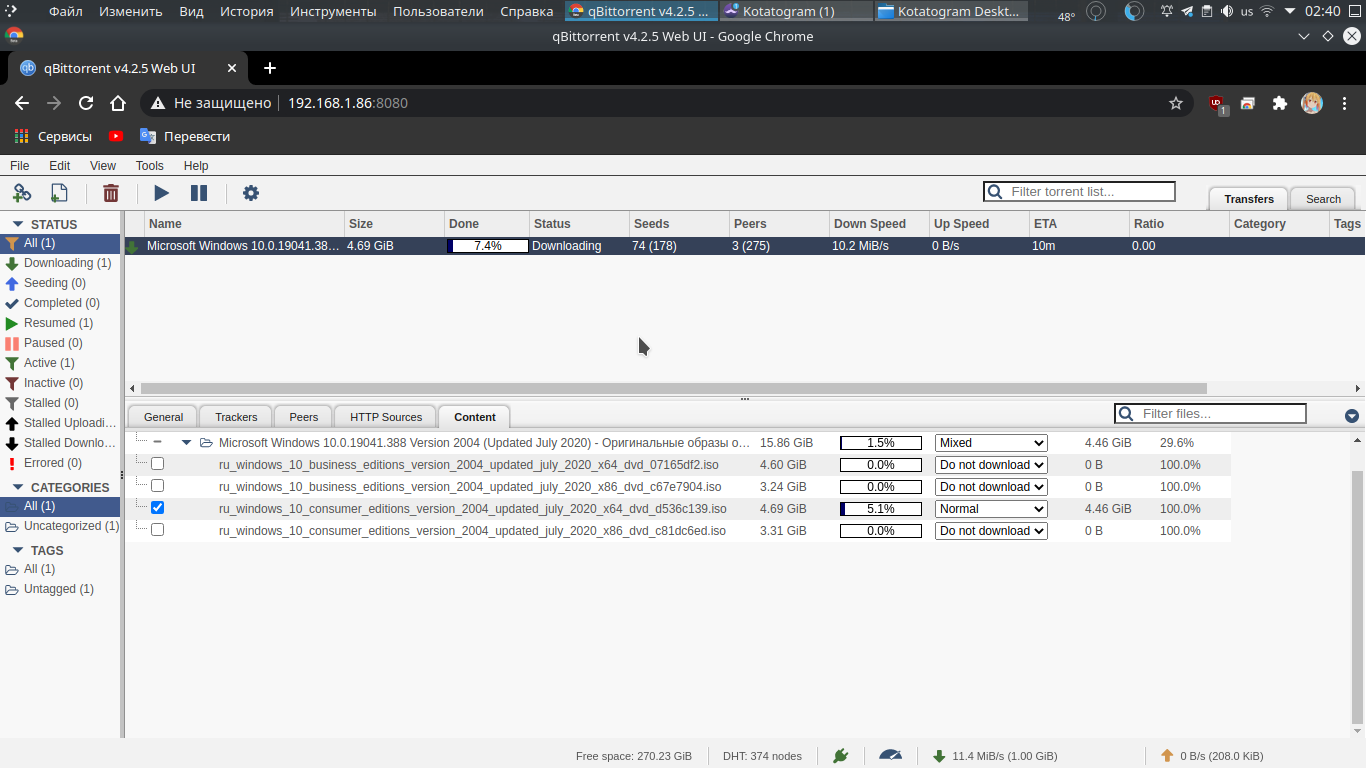The width and height of the screenshot is (1366, 768).
Task: Click the torrent's 7.4% progress bar
Action: (x=488, y=246)
